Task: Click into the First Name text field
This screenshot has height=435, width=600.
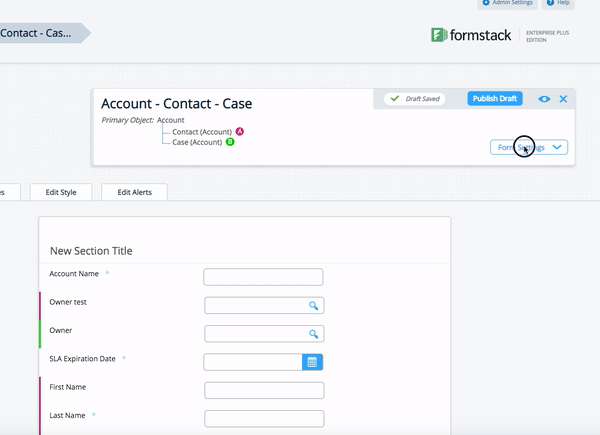Action: tap(263, 390)
